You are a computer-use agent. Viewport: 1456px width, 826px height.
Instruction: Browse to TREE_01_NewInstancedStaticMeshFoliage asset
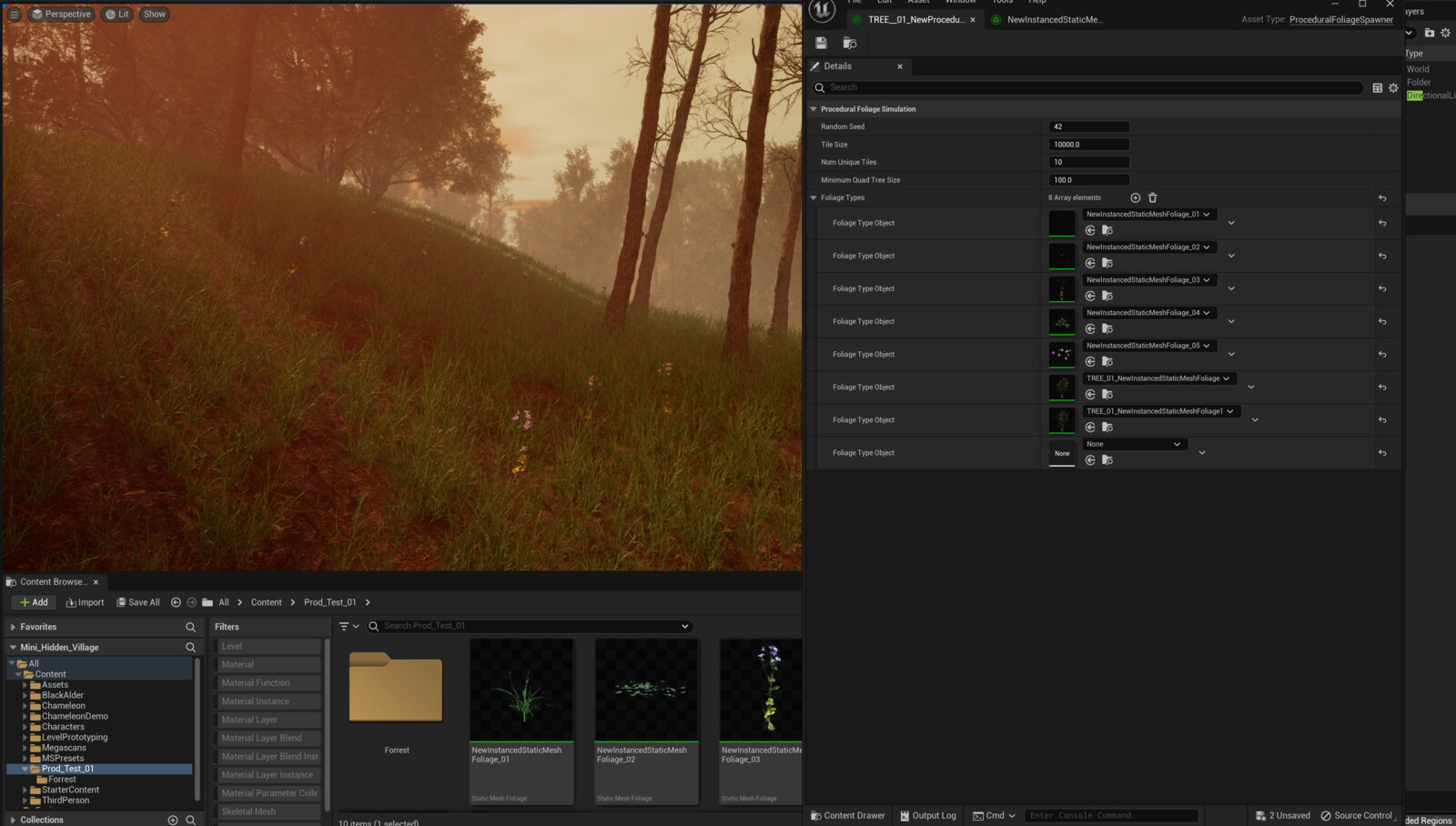click(x=1107, y=394)
